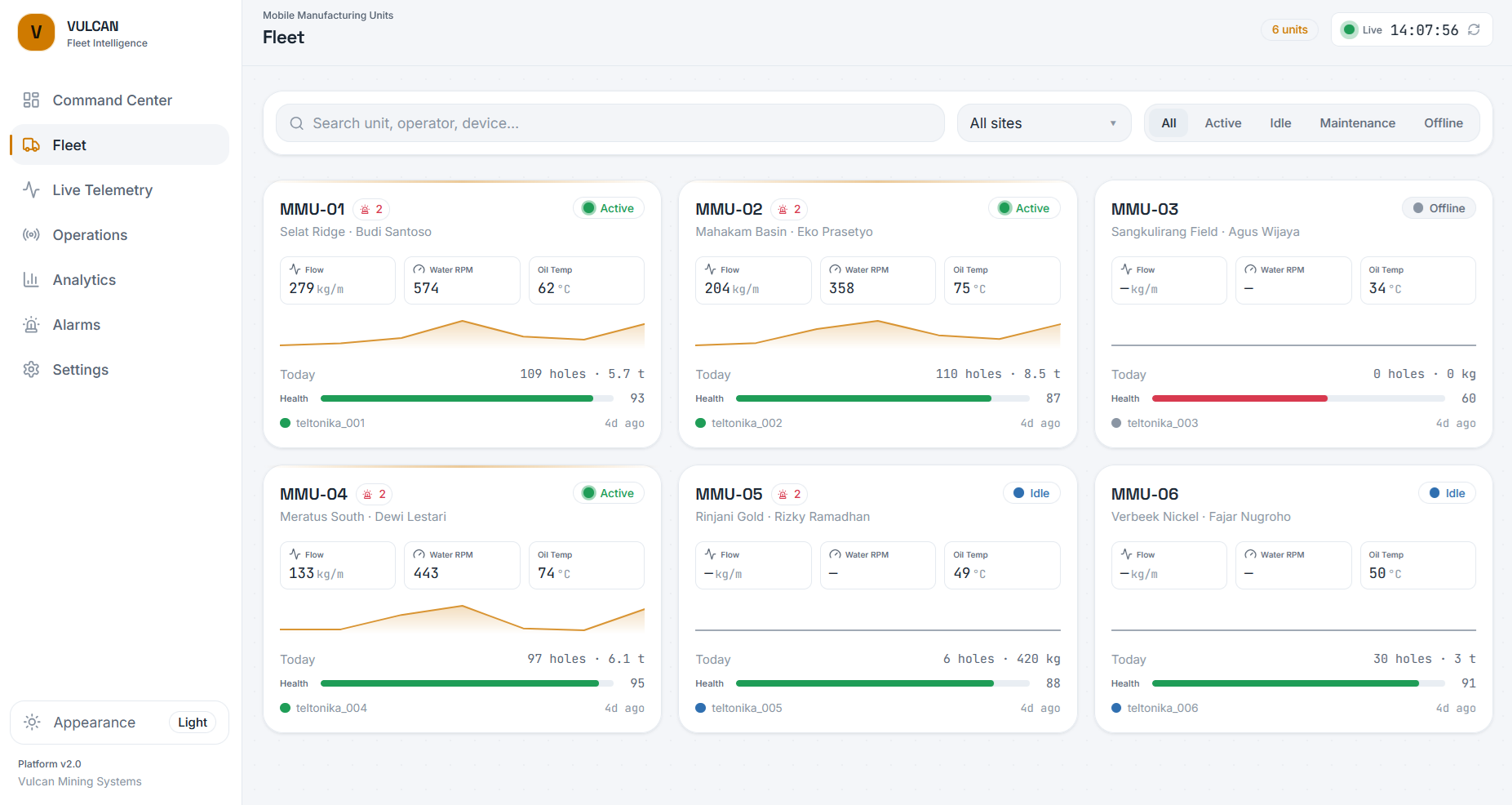The width and height of the screenshot is (1512, 805).
Task: Click MMU-06 health bar at 91
Action: pyautogui.click(x=1298, y=683)
